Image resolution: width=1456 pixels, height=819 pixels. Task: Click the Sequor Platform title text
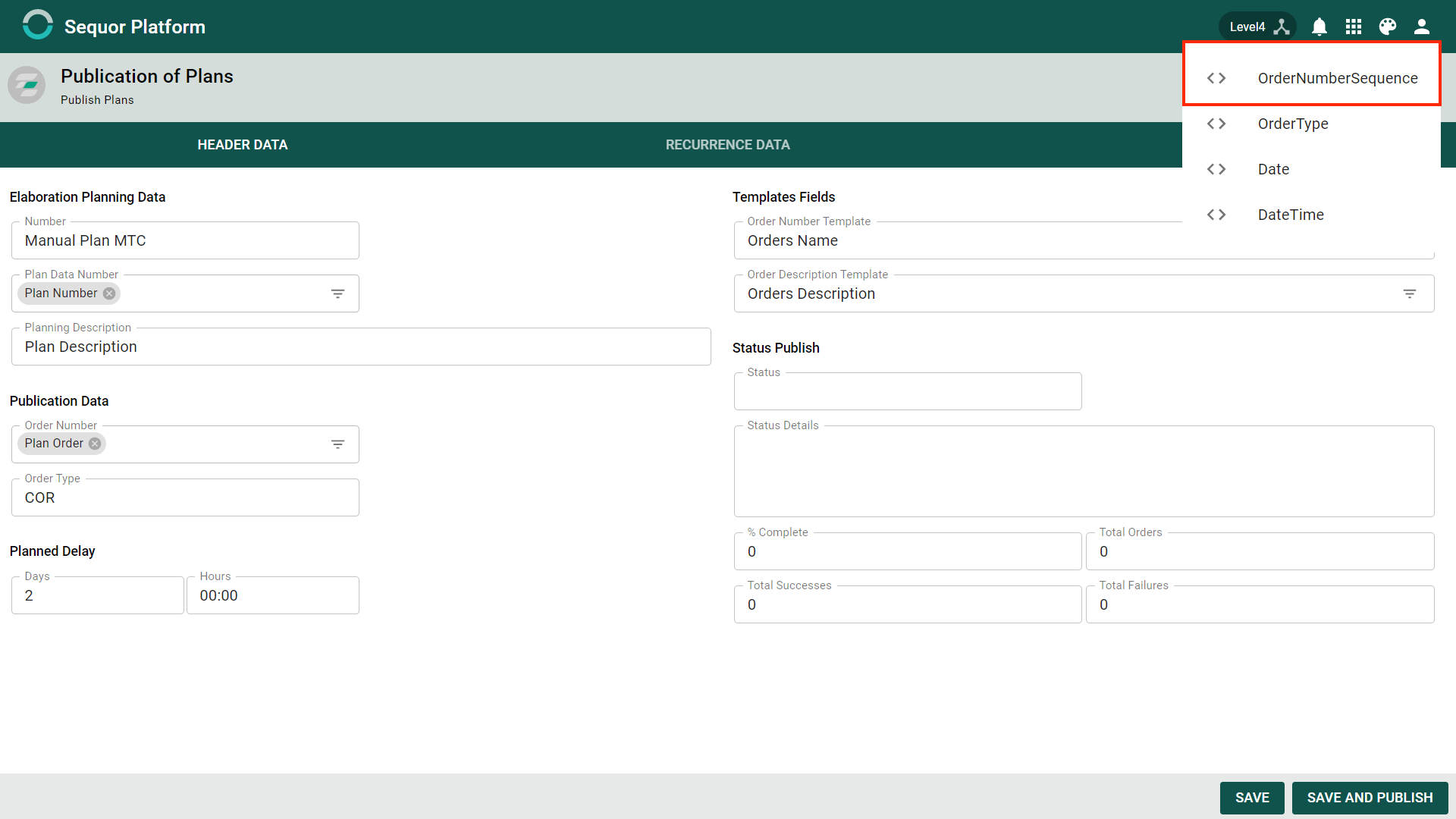click(135, 27)
